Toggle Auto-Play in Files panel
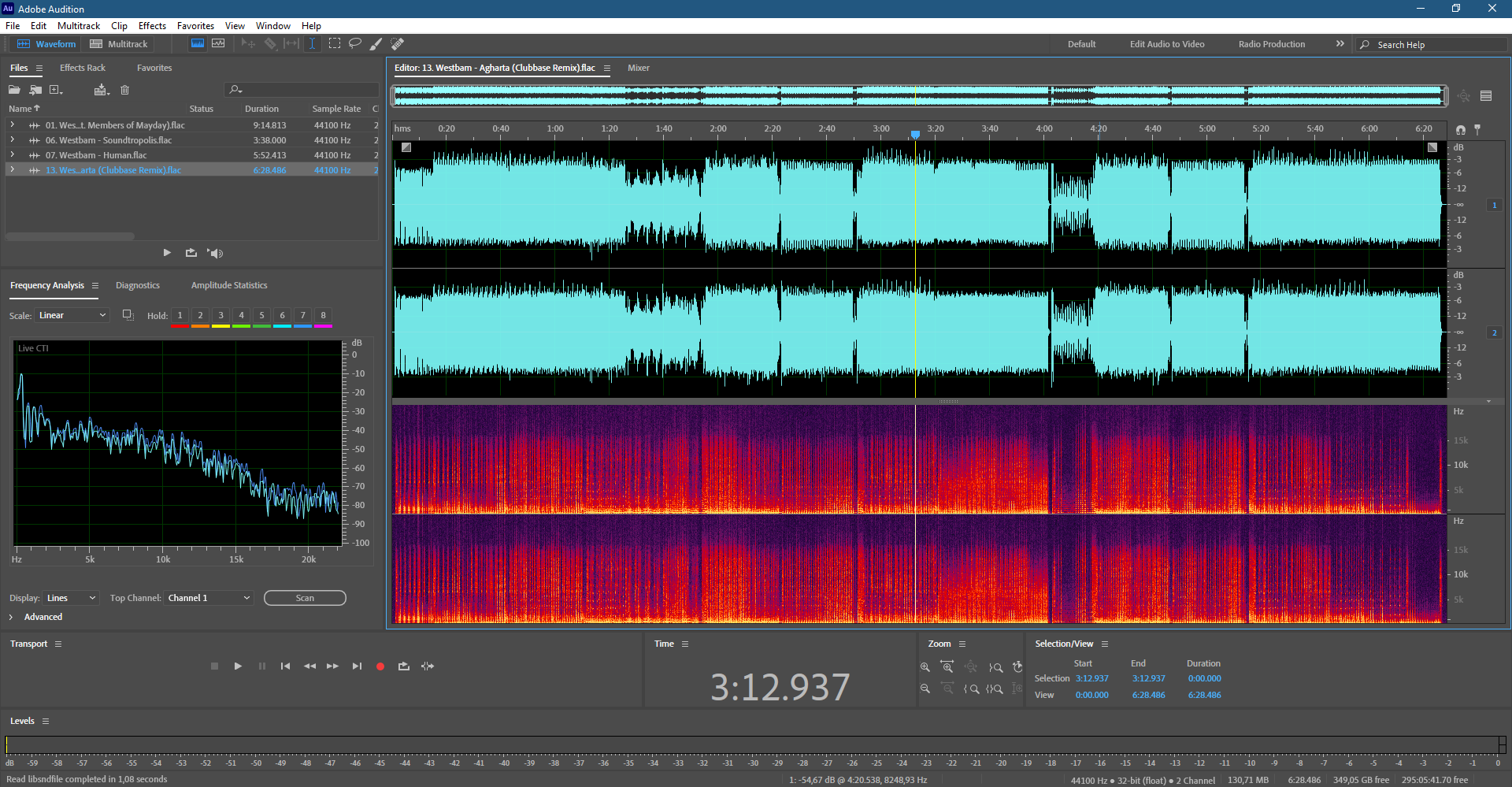Viewport: 1512px width, 787px height. pos(215,253)
